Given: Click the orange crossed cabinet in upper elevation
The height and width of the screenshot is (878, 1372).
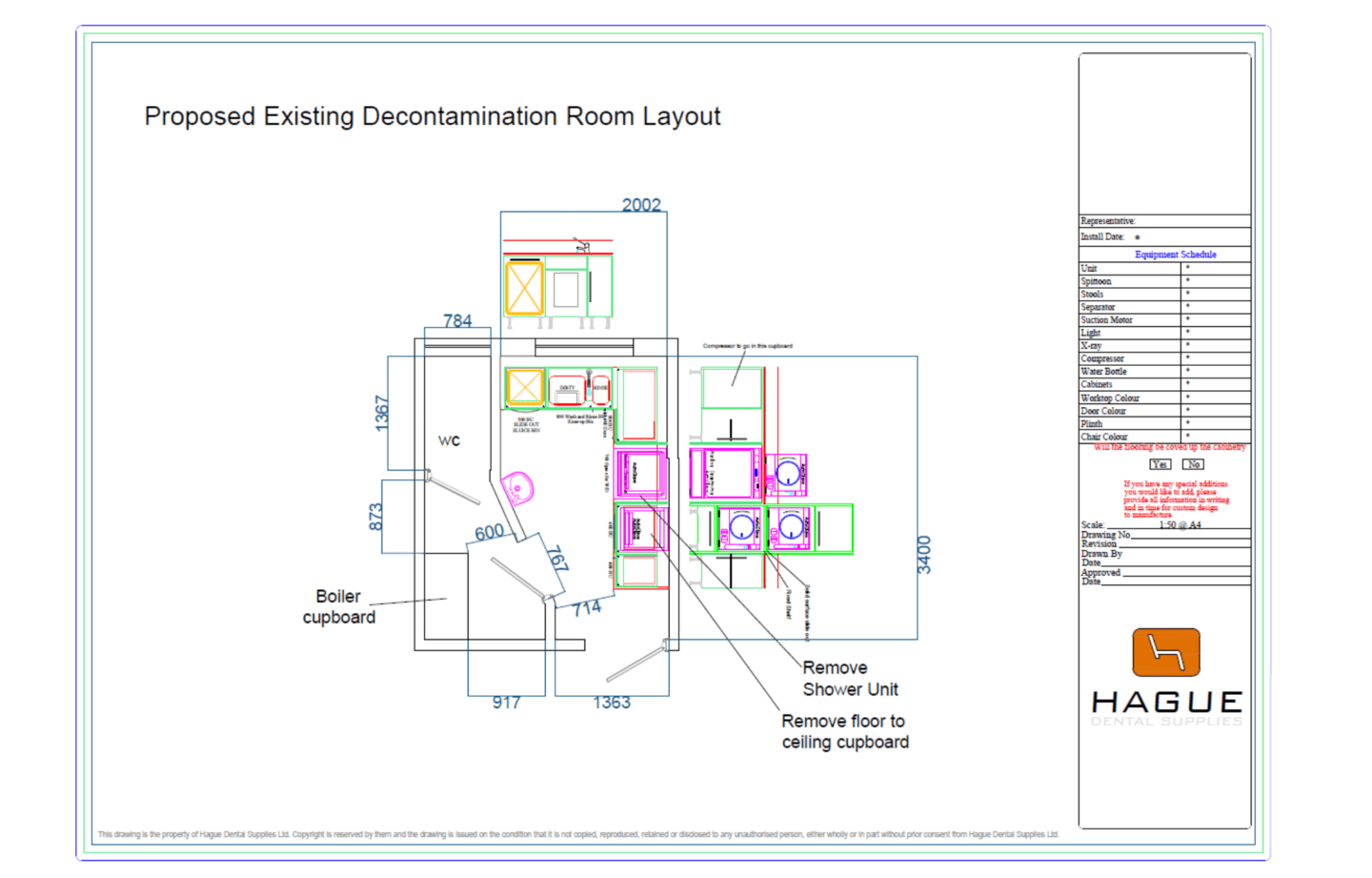Looking at the screenshot, I should 524,287.
